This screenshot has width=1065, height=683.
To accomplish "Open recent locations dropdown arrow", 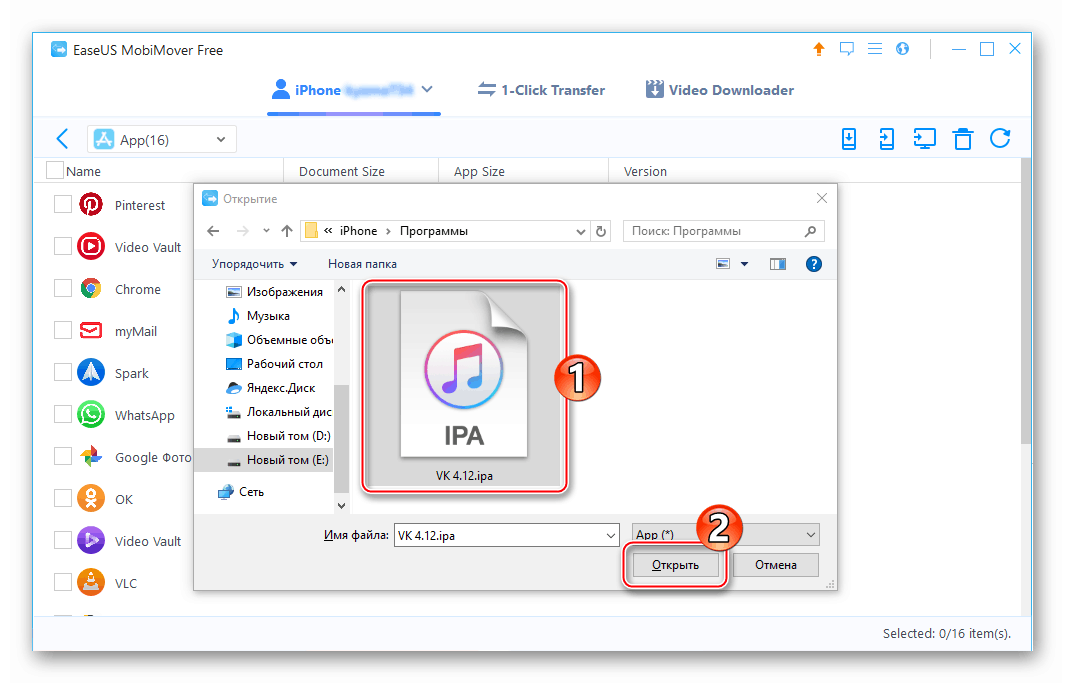I will (x=266, y=231).
